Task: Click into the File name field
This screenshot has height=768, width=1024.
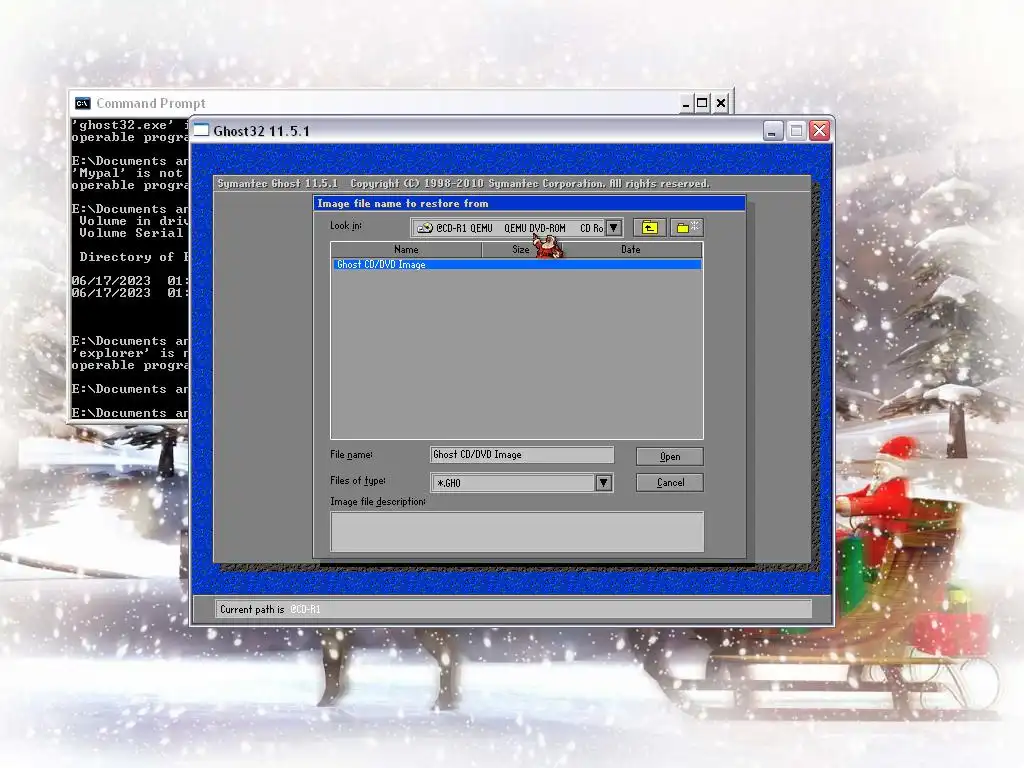Action: (x=522, y=455)
